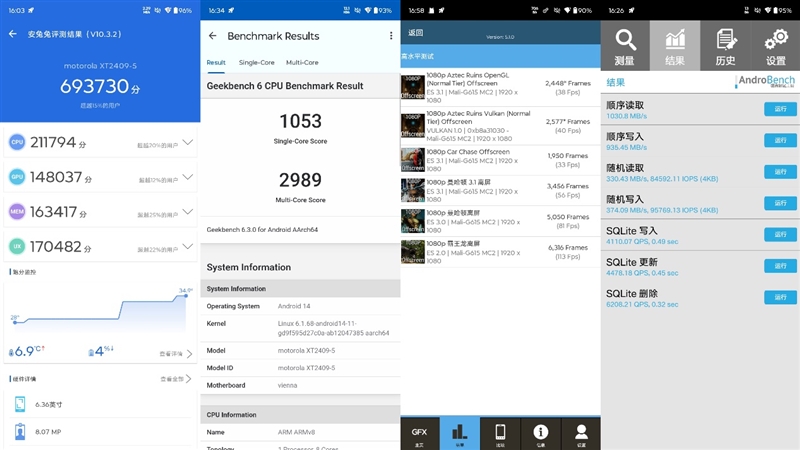Screen dimensions: 800x450
Task: Select the Motherboard vienna row
Action: (301, 385)
